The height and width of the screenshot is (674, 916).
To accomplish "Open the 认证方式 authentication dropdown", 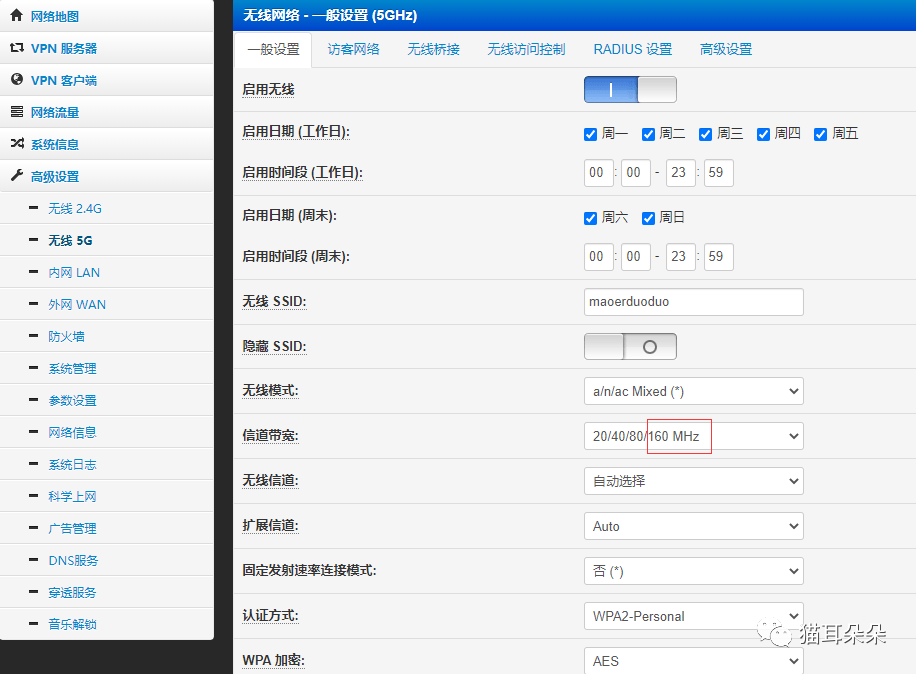I will [693, 616].
